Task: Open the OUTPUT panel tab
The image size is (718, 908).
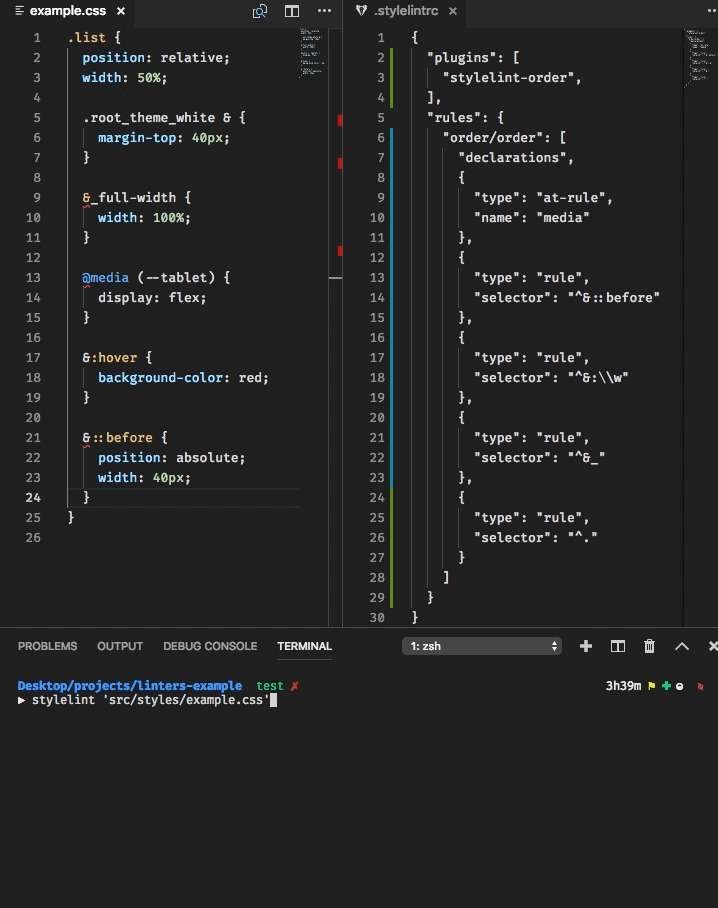Action: [120, 646]
